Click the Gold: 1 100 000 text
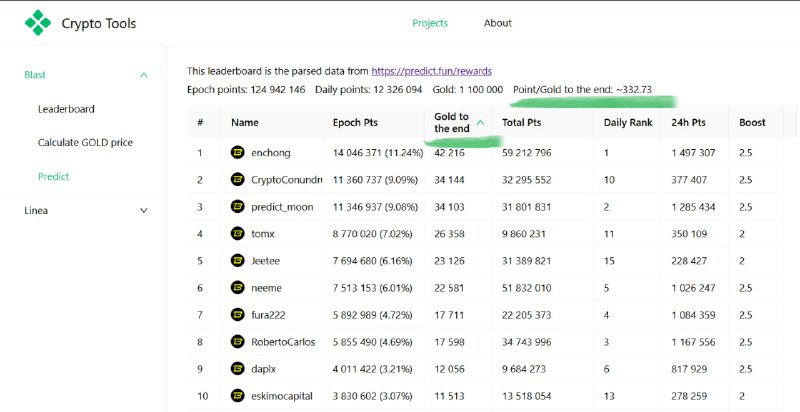This screenshot has height=412, width=800. click(x=467, y=90)
